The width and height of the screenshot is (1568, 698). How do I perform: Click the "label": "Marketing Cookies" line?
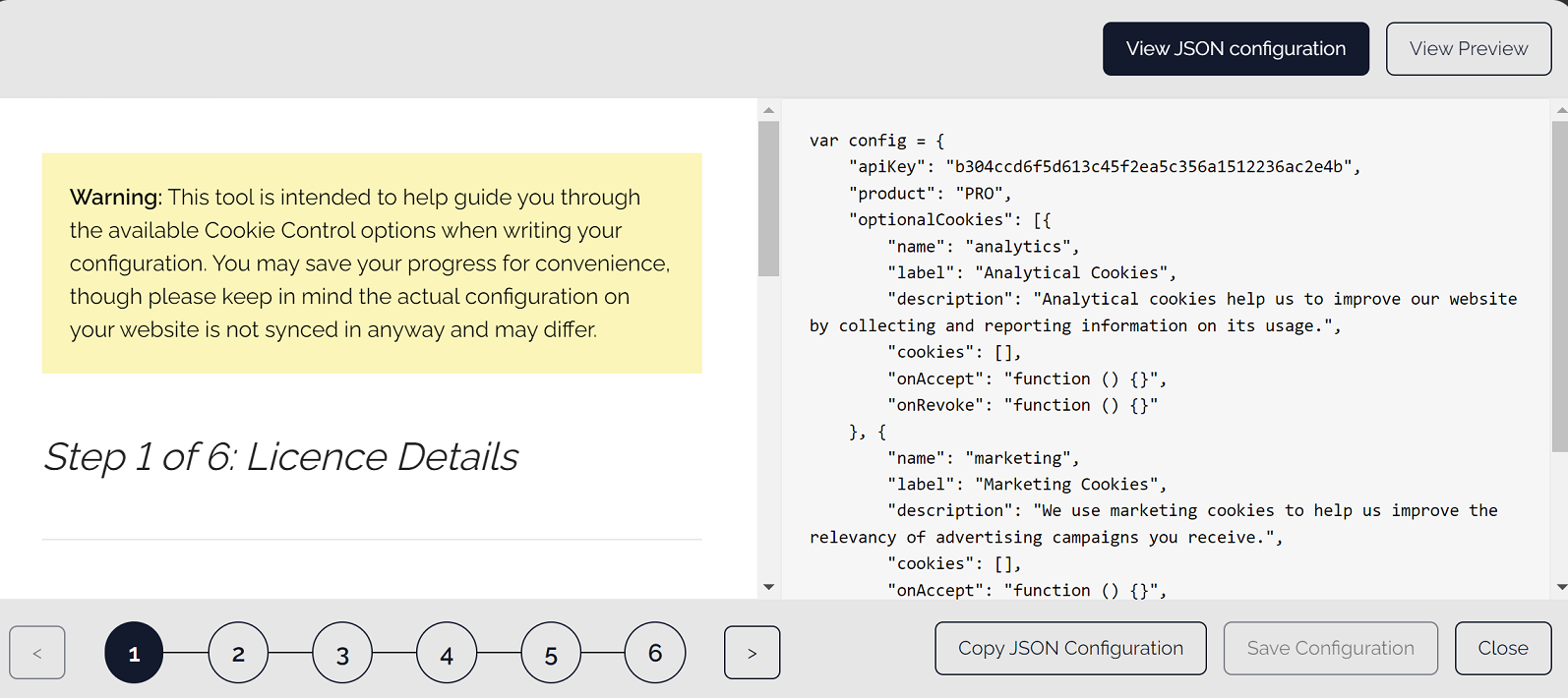click(1027, 485)
